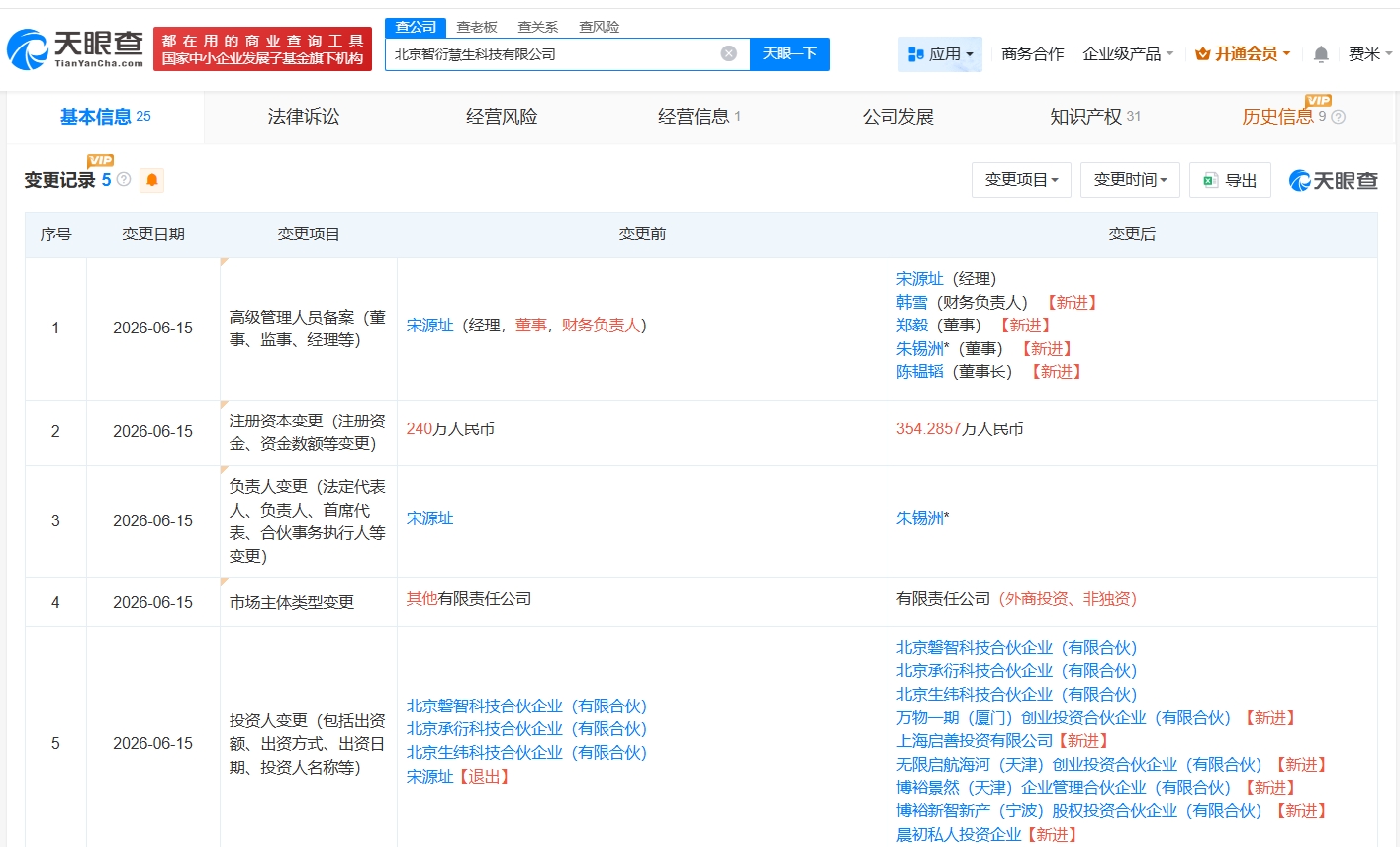Open the 商务合作 link
Image resolution: width=1400 pixels, height=847 pixels.
click(x=1033, y=54)
